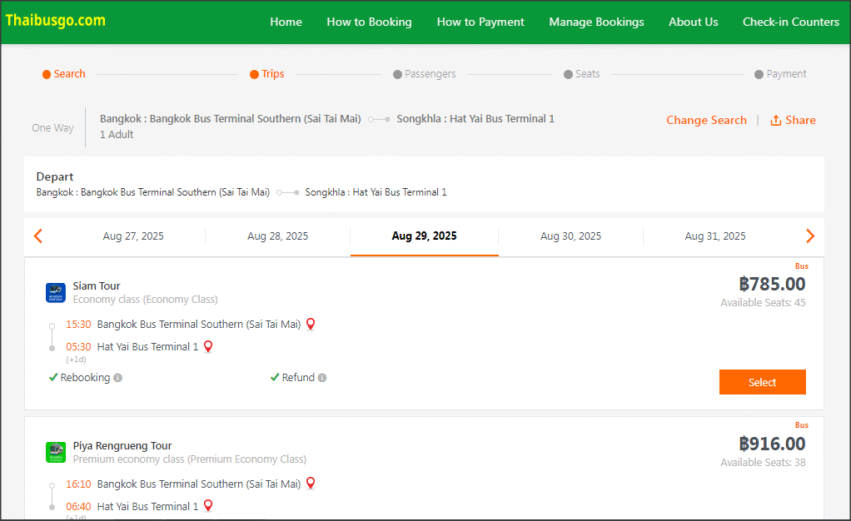Click the Refund info icon
The image size is (851, 521).
tap(322, 378)
